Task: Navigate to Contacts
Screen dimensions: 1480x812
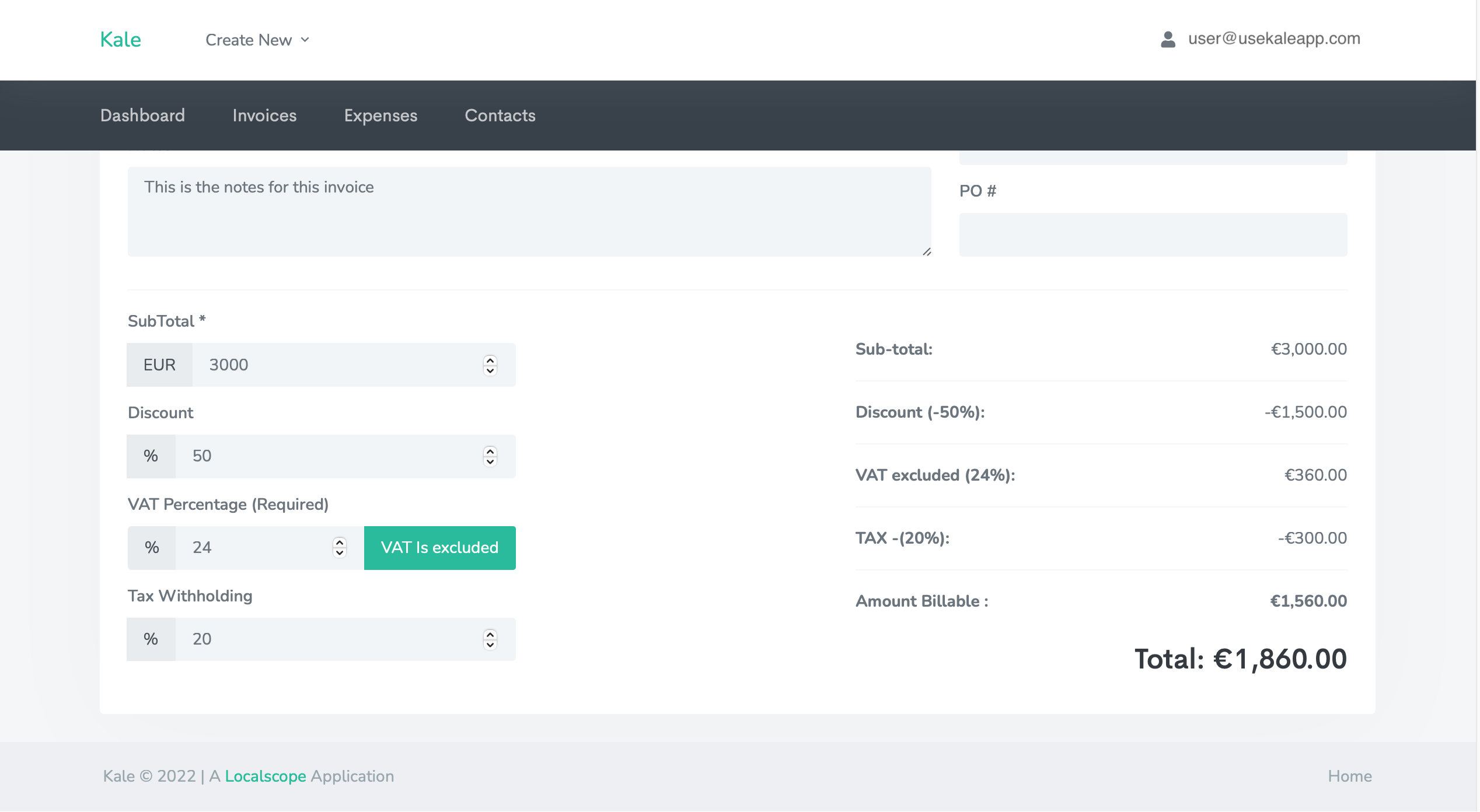Action: [500, 116]
